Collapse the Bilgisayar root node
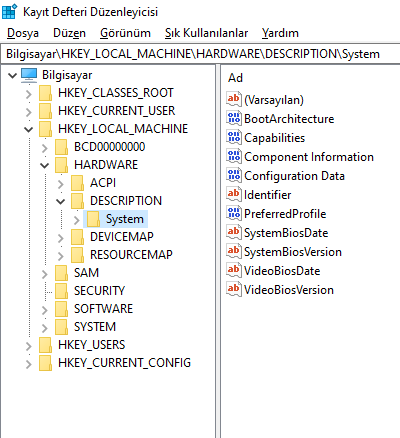400x438 pixels. point(12,75)
